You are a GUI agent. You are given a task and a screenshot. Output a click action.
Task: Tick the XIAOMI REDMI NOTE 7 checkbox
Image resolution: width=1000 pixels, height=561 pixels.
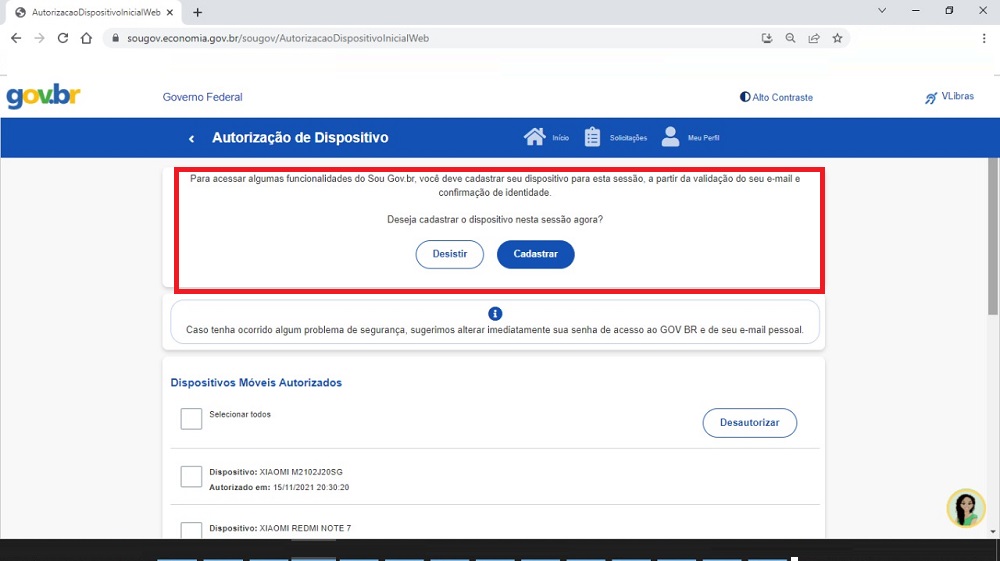point(191,529)
